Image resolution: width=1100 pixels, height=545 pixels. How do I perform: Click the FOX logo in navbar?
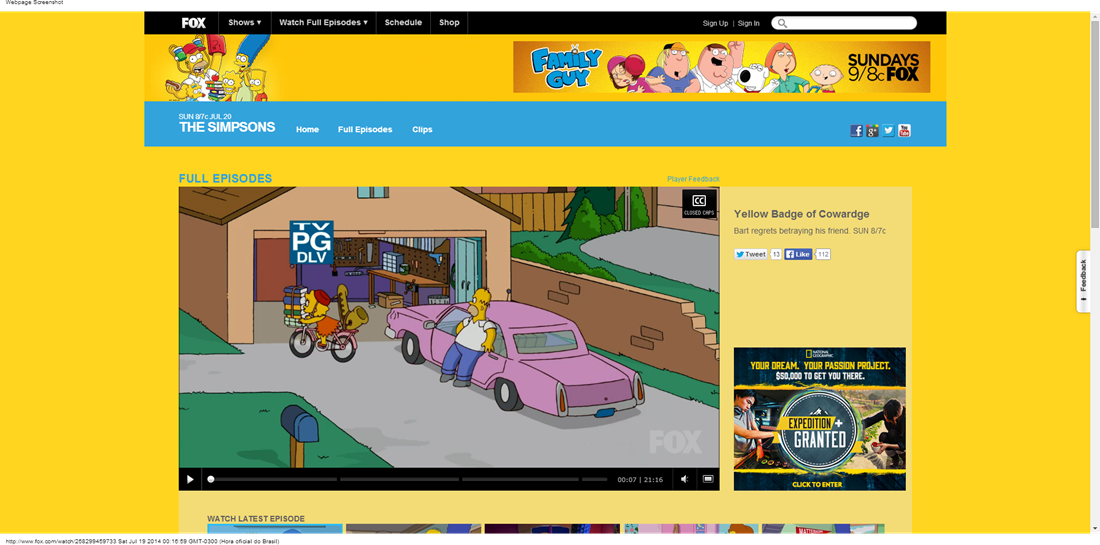pos(194,22)
